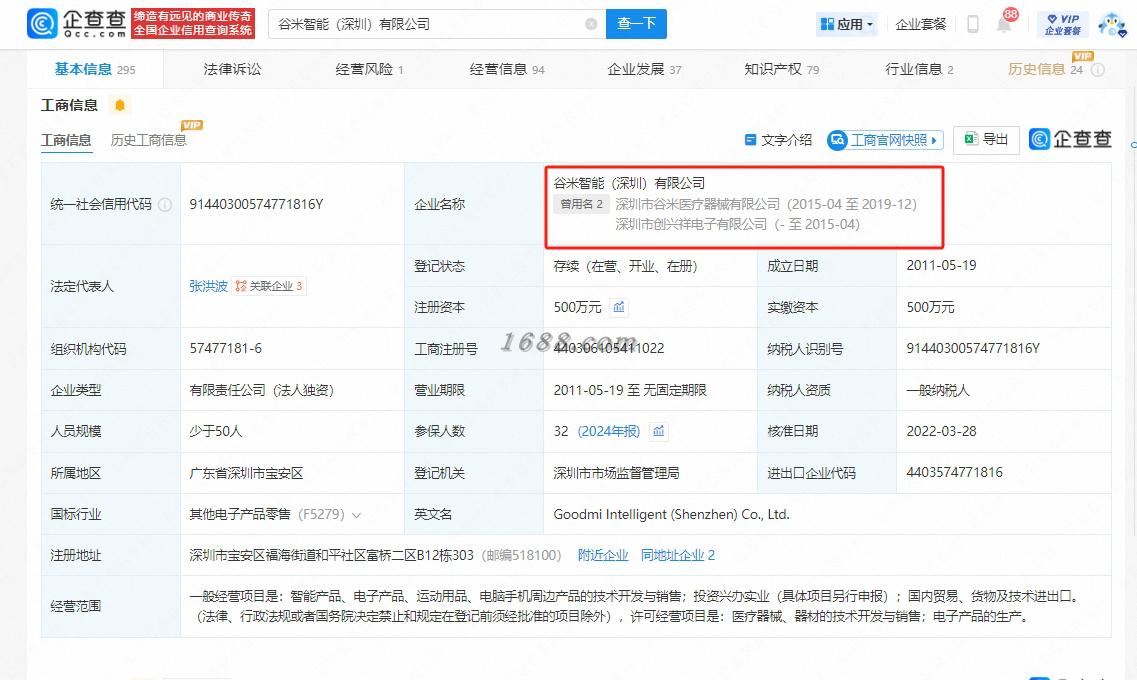Open the mobile phone icon in header
Screen dimensions: 1137x680
973,24
